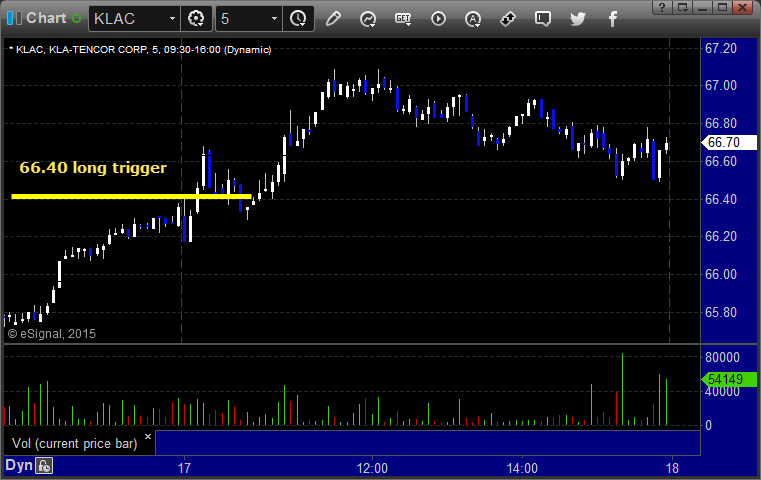Click the 12:00 time axis label
Viewport: 761px width, 480px height.
pyautogui.click(x=372, y=468)
